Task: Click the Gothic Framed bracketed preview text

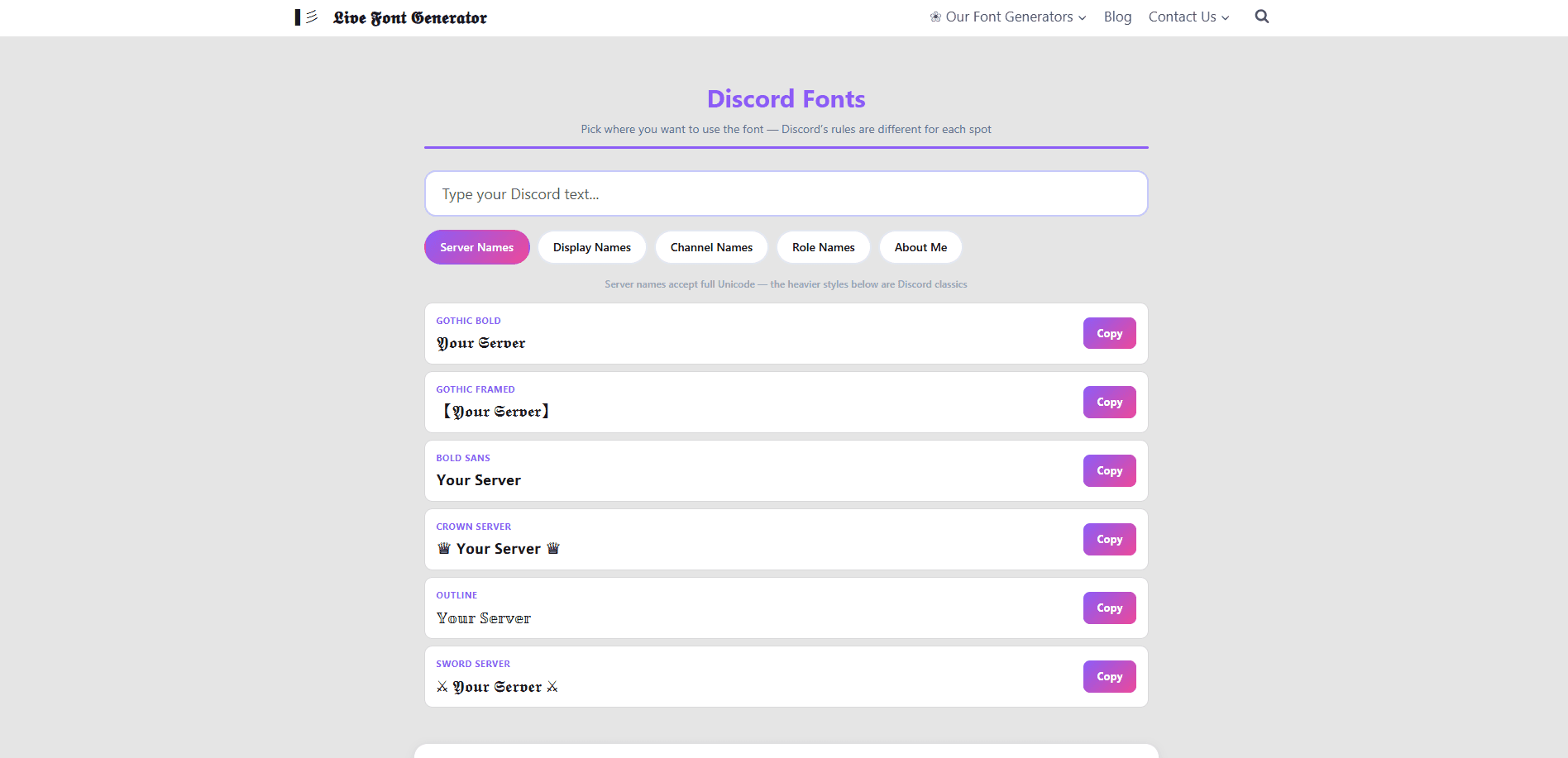Action: click(x=496, y=412)
